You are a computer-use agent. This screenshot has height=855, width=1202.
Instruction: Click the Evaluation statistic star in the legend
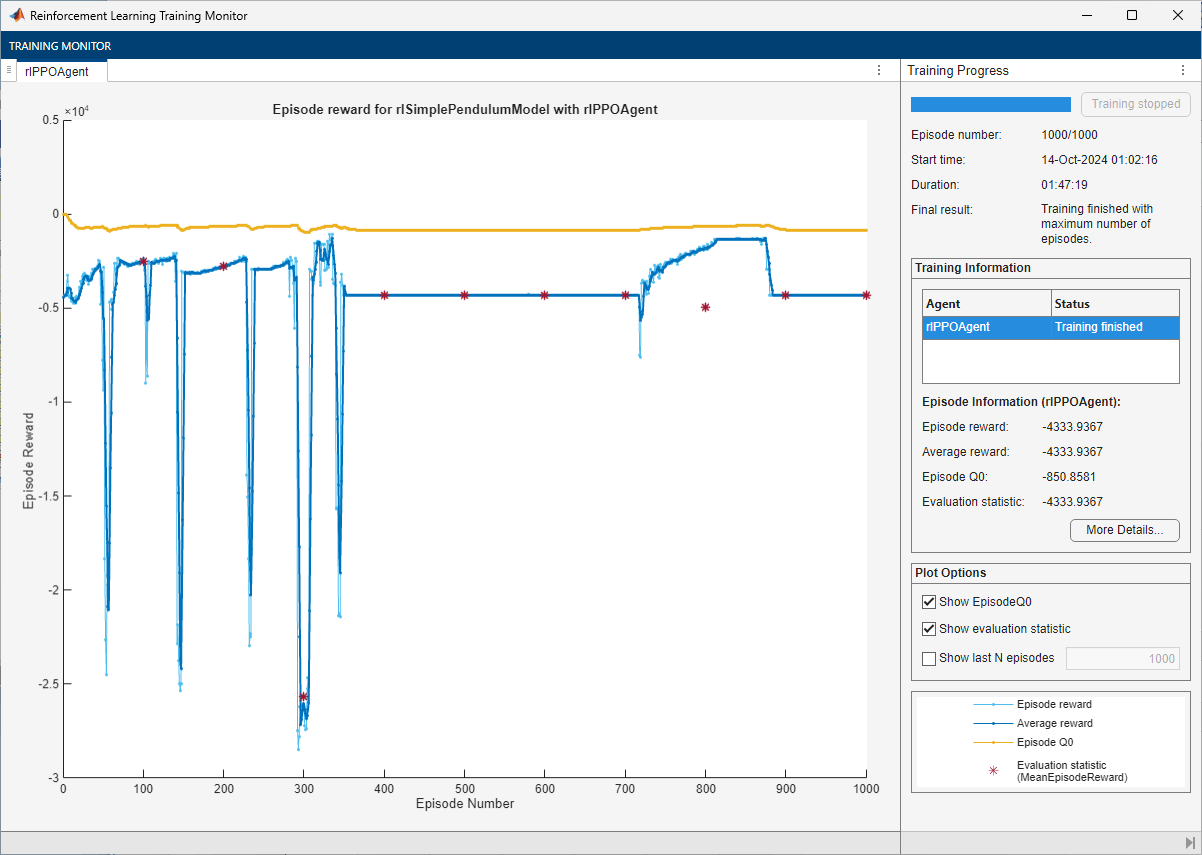tap(993, 771)
